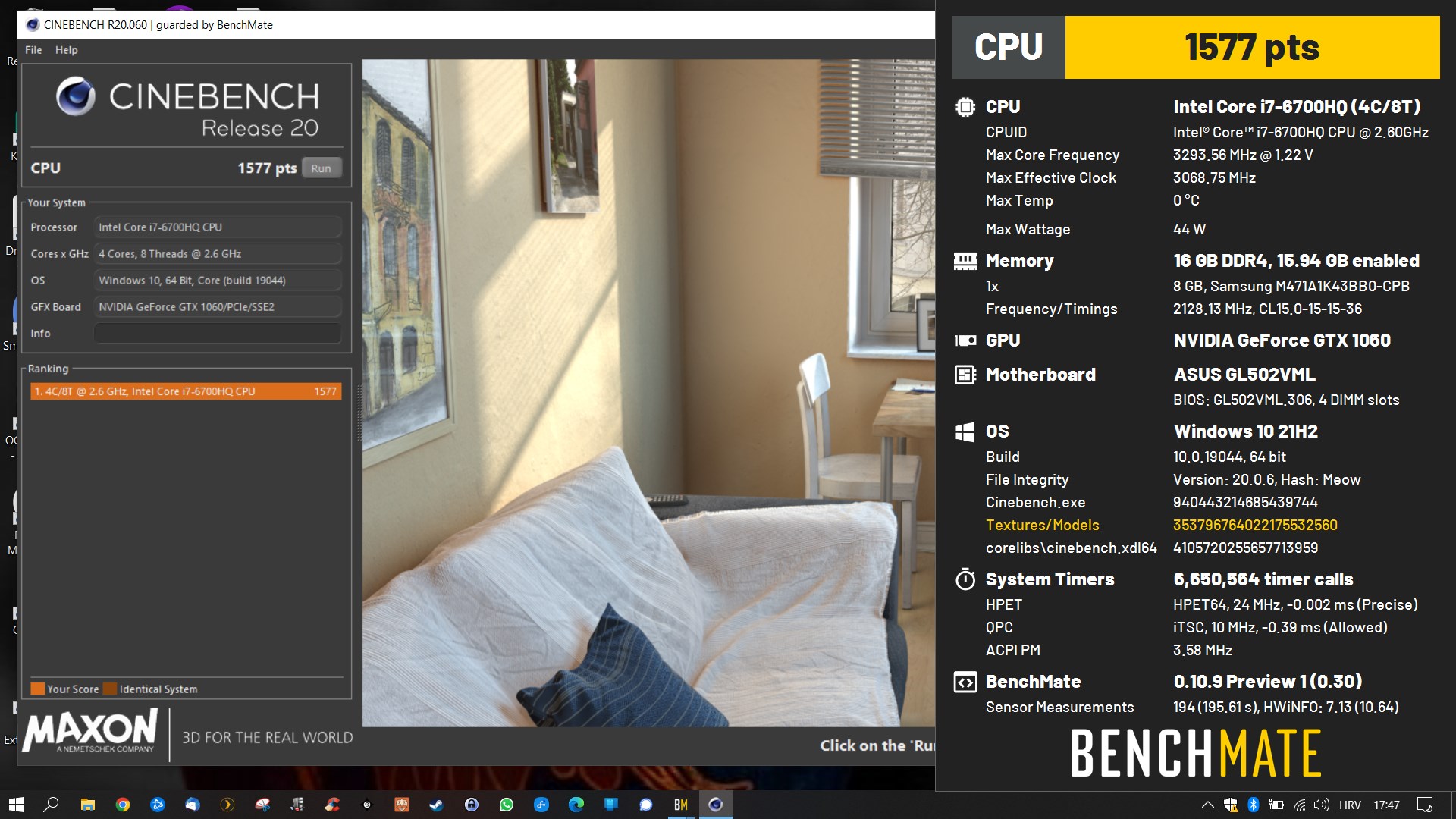The width and height of the screenshot is (1456, 819).
Task: Open the Wi-Fi network tray icon
Action: (x=1299, y=805)
